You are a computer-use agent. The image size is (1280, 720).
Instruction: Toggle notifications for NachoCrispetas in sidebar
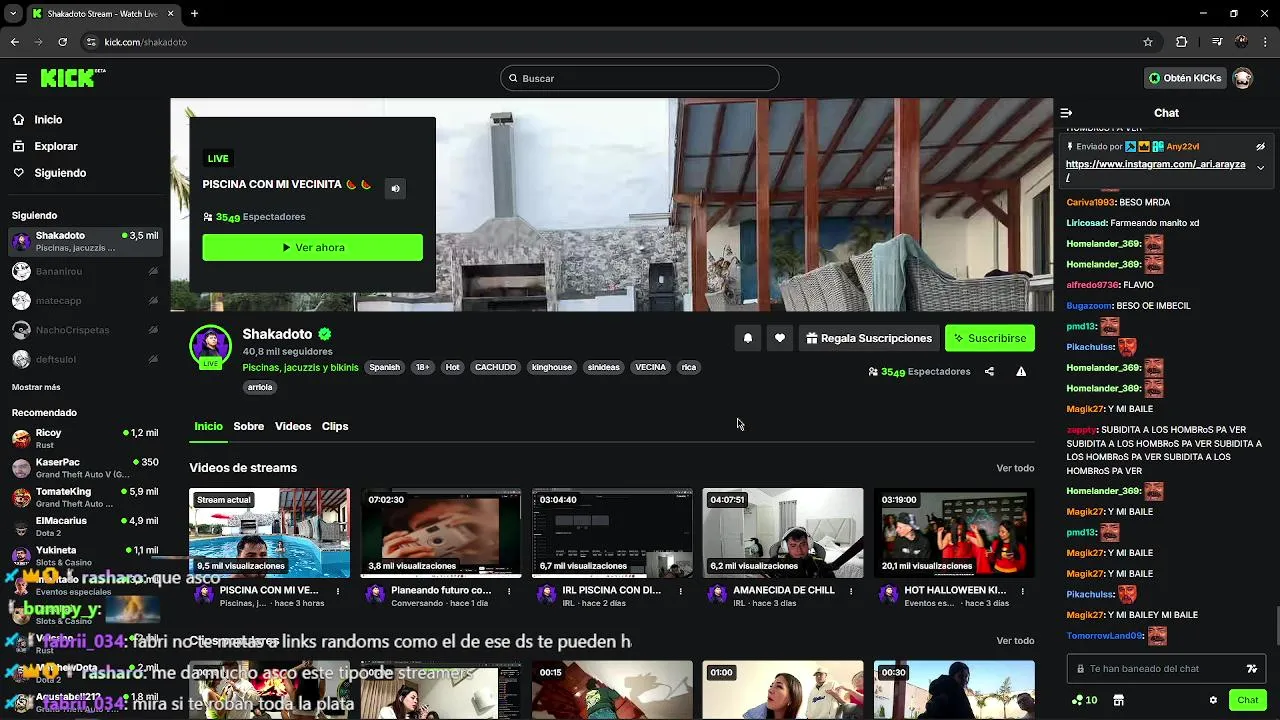tap(153, 330)
